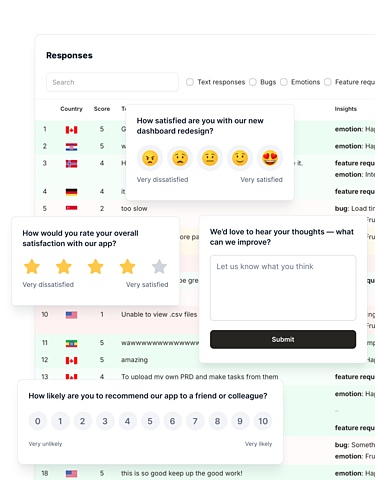Choose score 1 on recommendation scale
This screenshot has width=375, height=480.
pyautogui.click(x=60, y=421)
